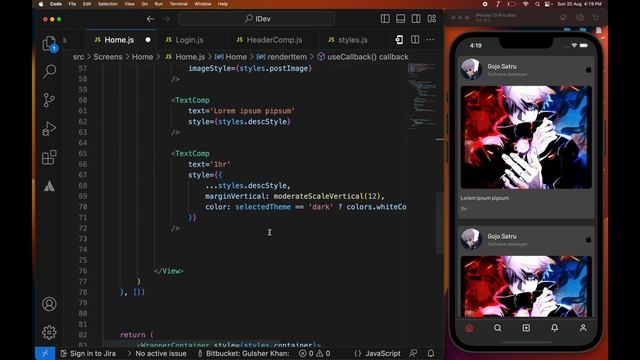The width and height of the screenshot is (640, 360).
Task: Open the Manage gear menu
Action: point(49,332)
